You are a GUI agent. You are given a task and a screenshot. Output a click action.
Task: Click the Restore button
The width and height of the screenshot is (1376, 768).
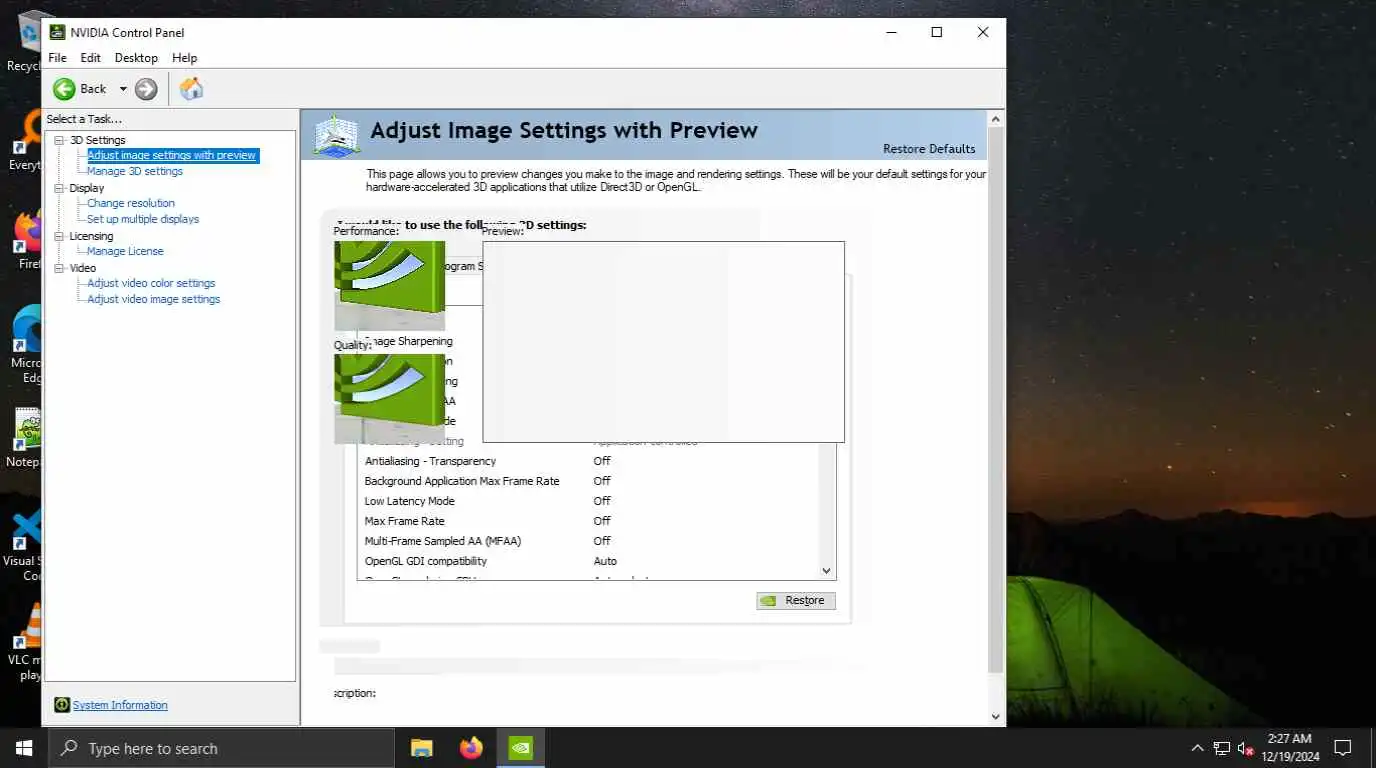tap(796, 601)
